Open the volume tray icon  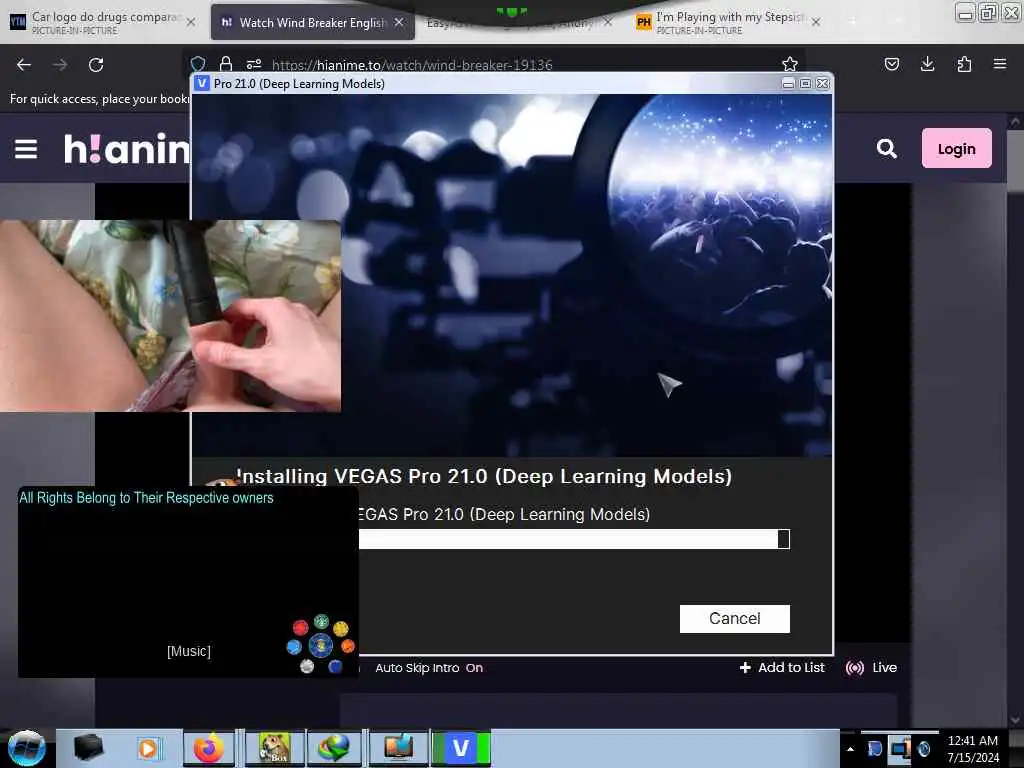pyautogui.click(x=923, y=748)
